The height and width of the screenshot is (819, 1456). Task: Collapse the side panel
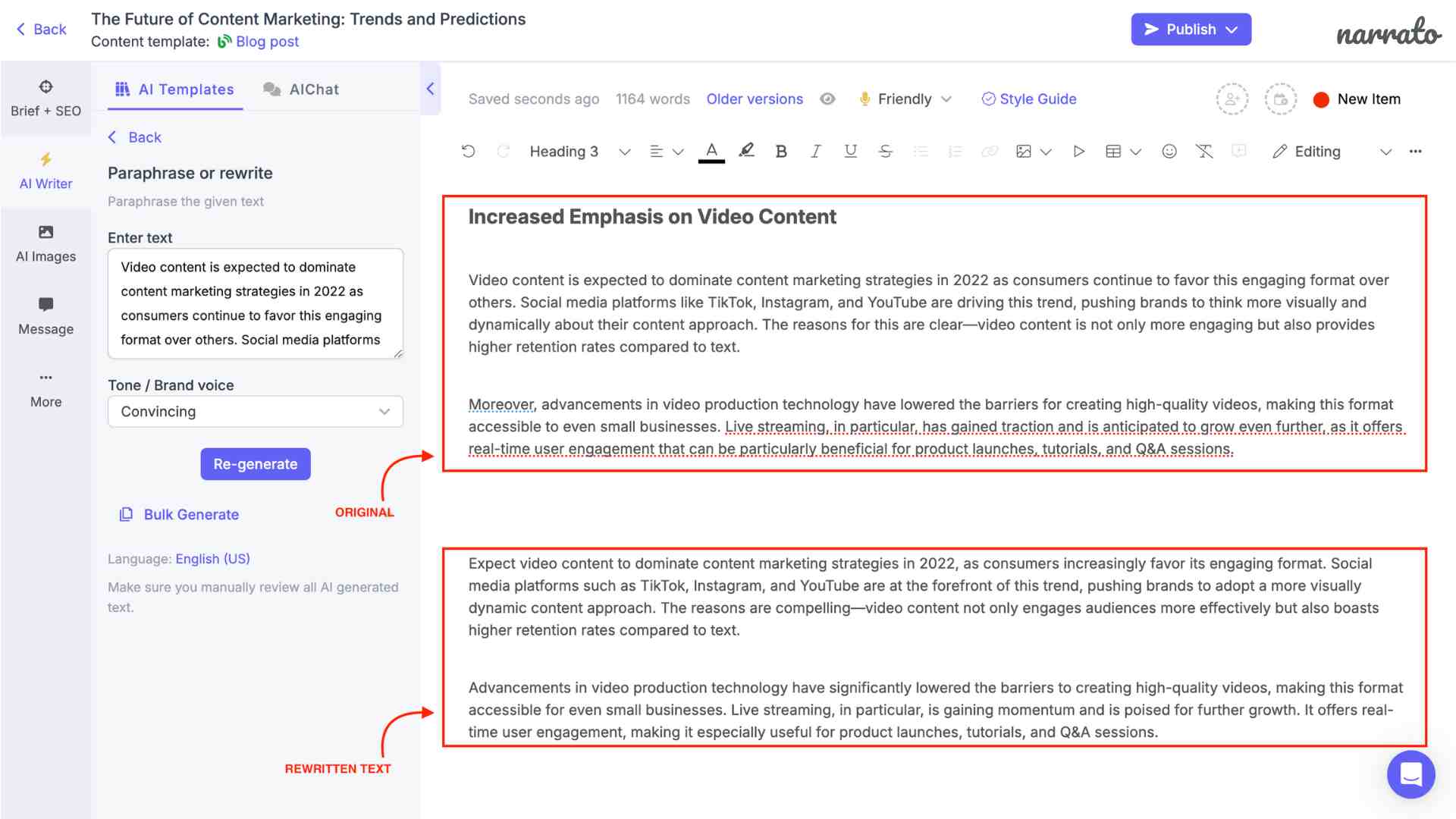tap(430, 89)
